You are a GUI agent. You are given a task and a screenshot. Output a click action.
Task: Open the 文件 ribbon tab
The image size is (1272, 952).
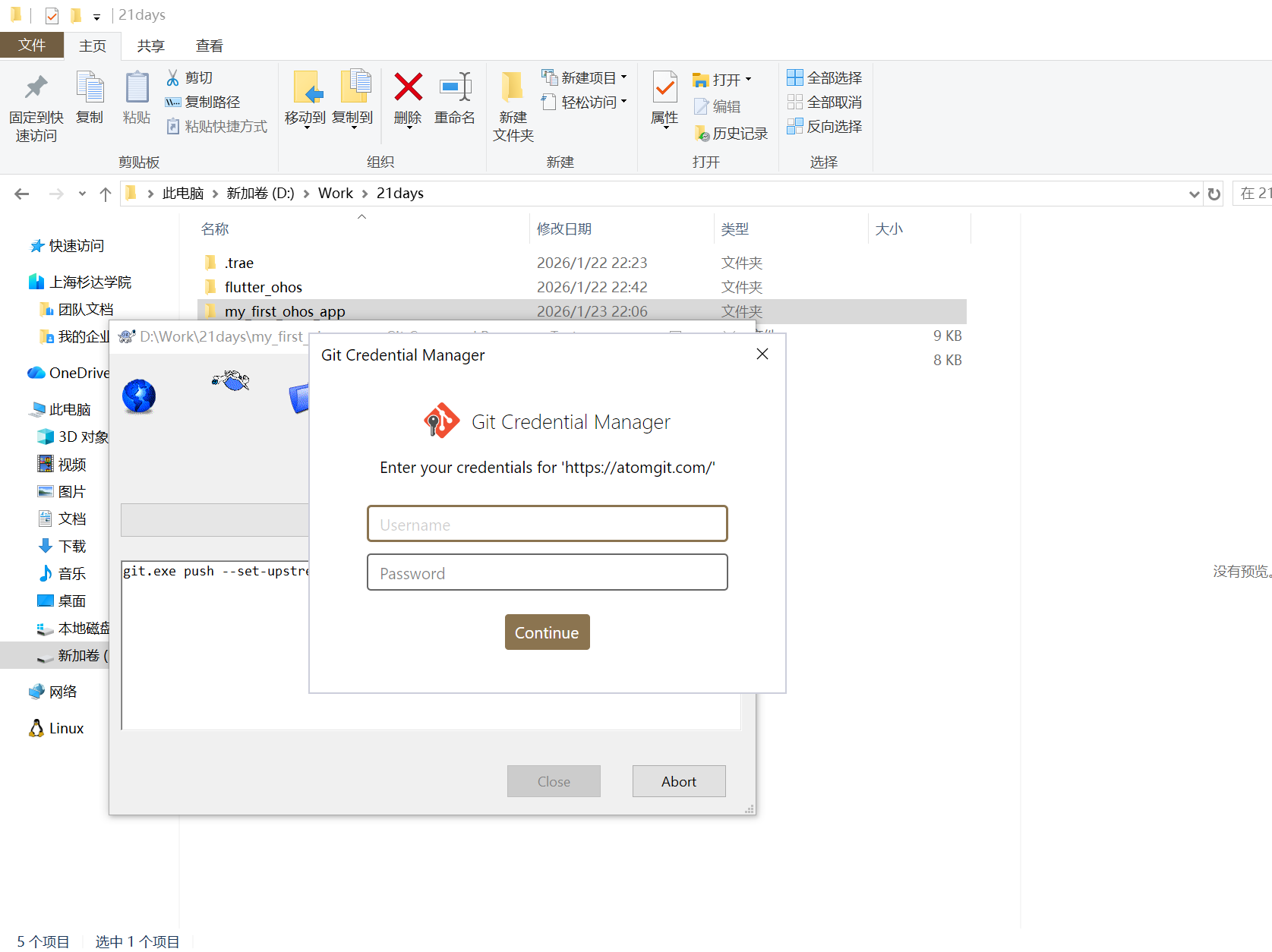32,45
